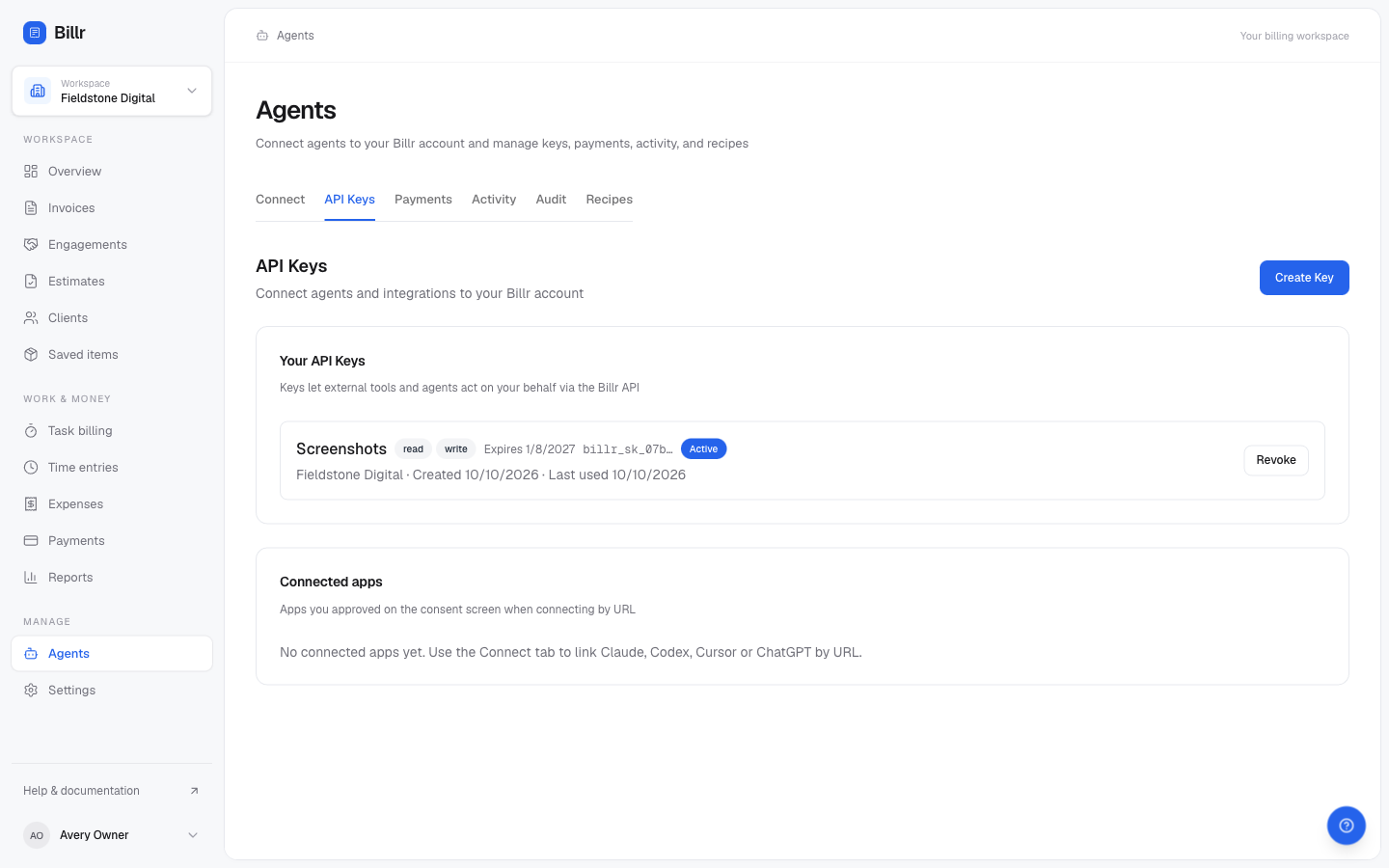This screenshot has width=1389, height=868.
Task: Expand the Avery Owner account menu chevron
Action: [x=193, y=835]
